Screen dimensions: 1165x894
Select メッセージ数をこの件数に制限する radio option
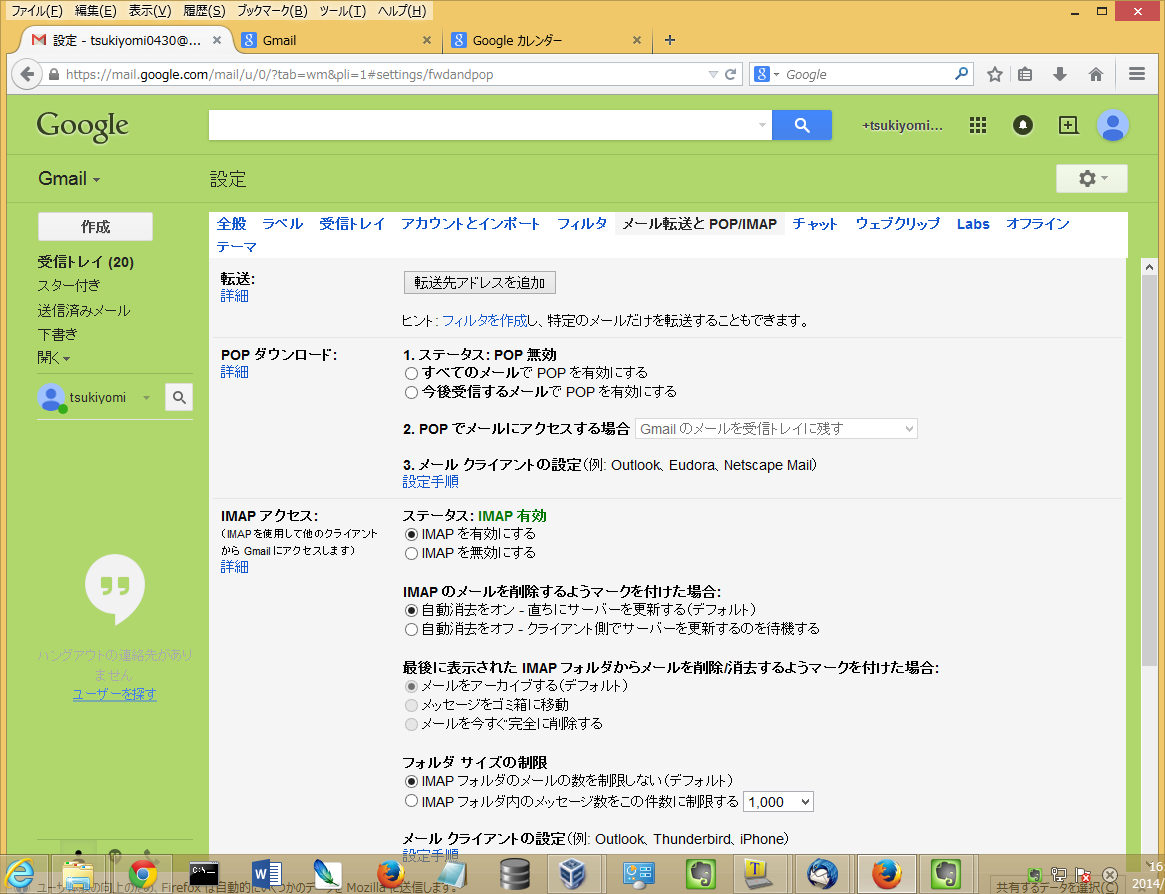point(411,801)
